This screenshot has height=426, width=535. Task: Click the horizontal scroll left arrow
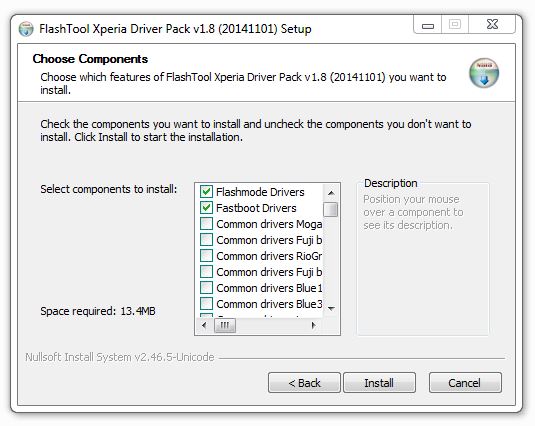coord(204,325)
